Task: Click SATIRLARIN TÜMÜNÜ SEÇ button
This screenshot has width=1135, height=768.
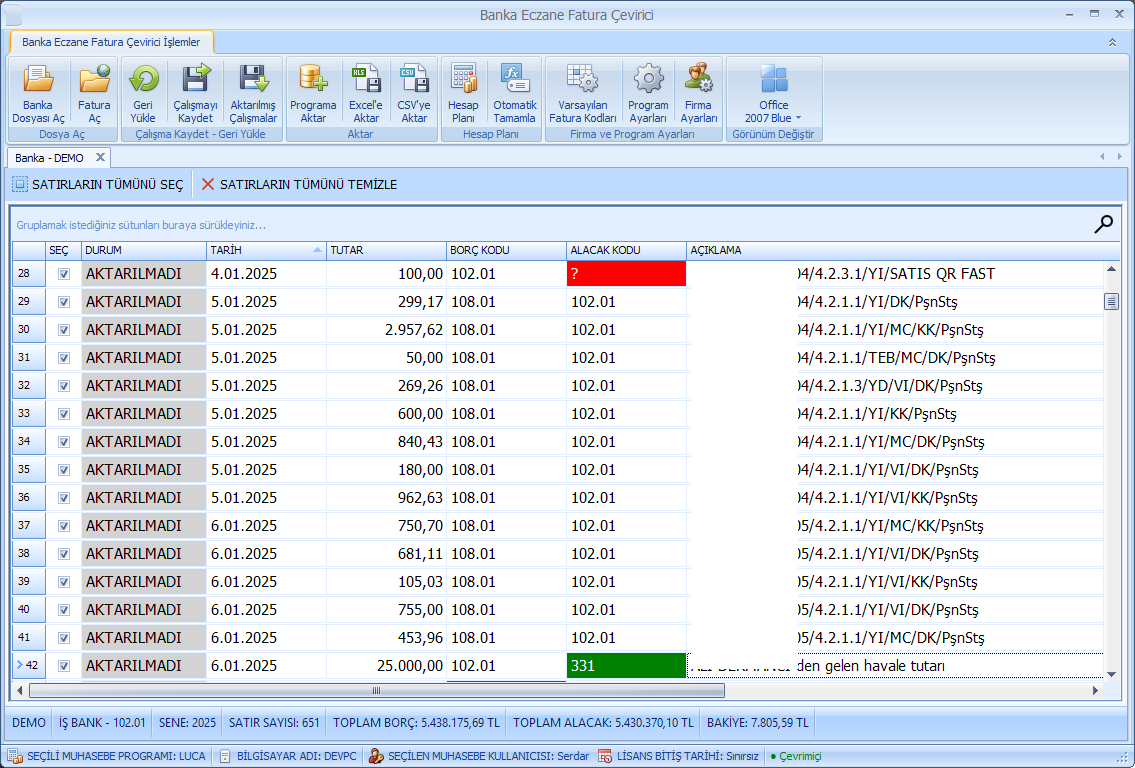Action: (x=98, y=185)
